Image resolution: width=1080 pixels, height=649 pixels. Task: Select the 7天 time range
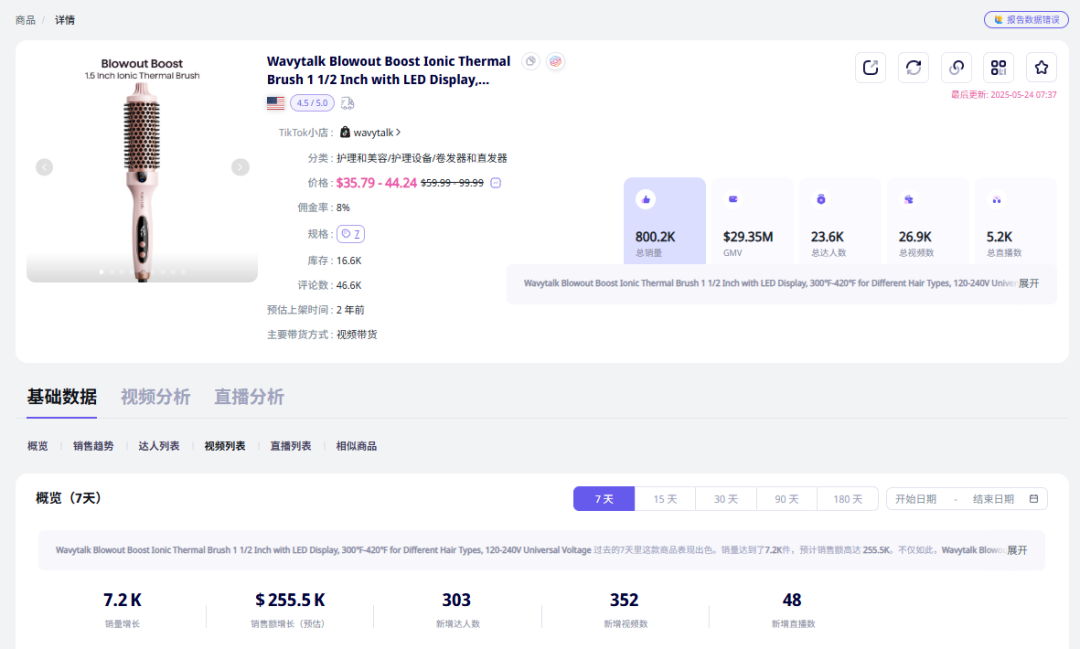point(604,499)
